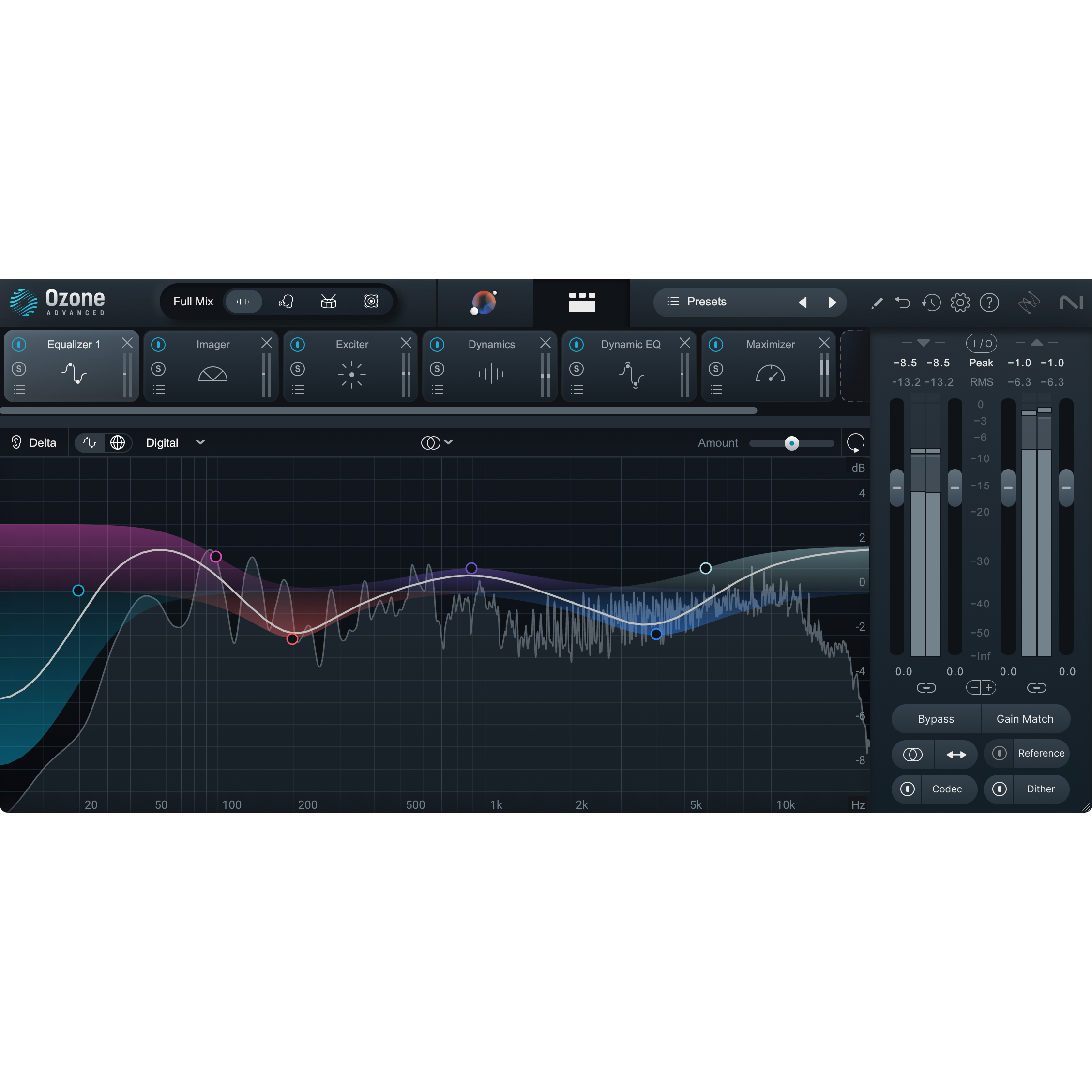This screenshot has height=1092, width=1092.
Task: Click the undo arrow icon beside Presets
Action: click(x=903, y=303)
